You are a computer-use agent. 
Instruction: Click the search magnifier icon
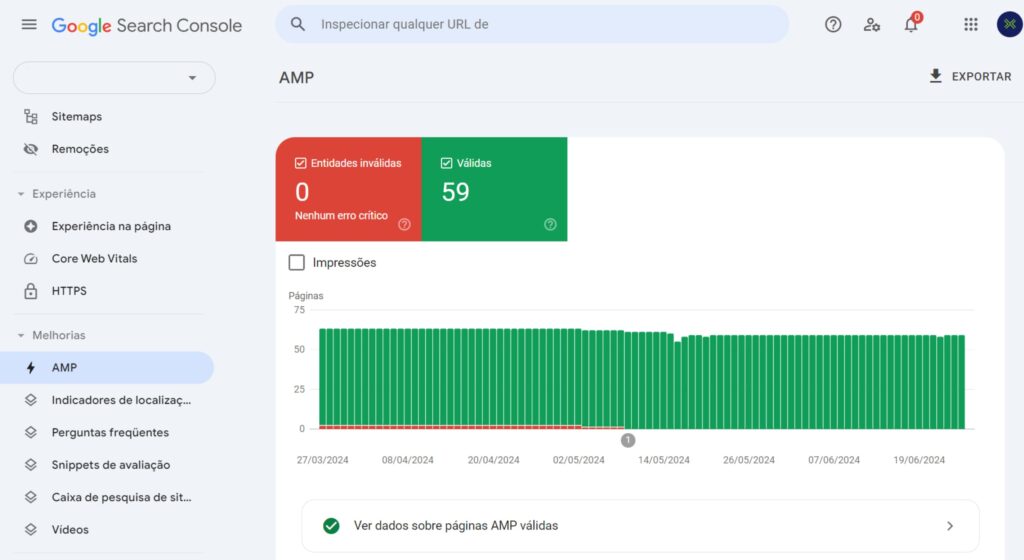click(x=298, y=24)
